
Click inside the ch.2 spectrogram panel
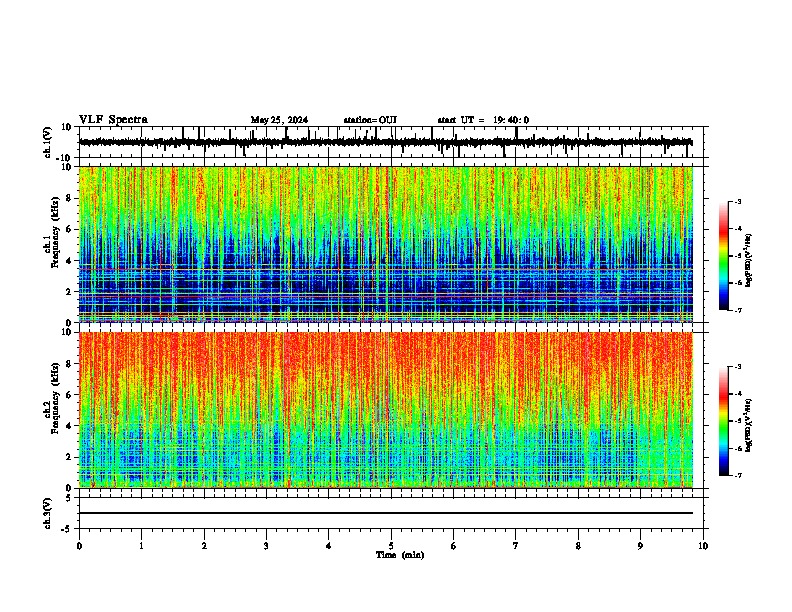click(385, 410)
